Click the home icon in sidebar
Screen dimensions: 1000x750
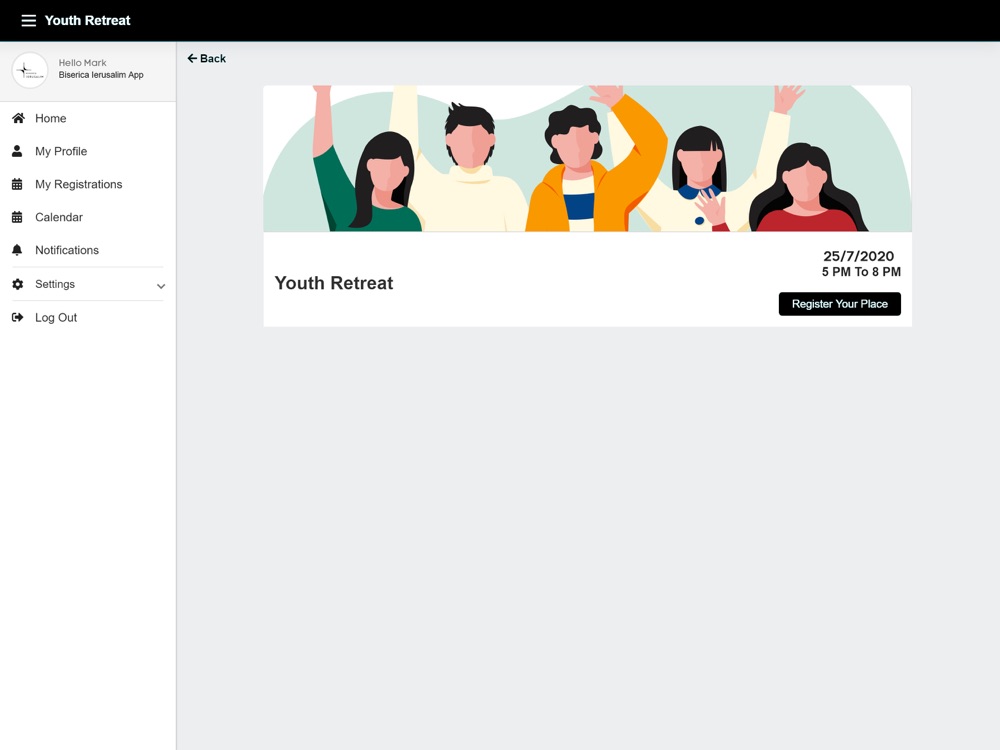click(18, 118)
